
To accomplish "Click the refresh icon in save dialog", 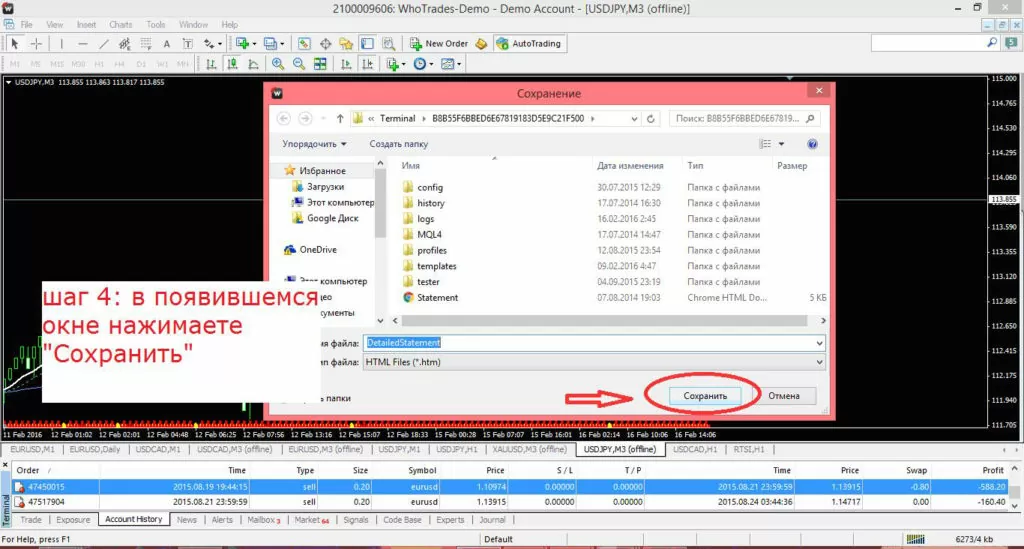I will pyautogui.click(x=650, y=119).
